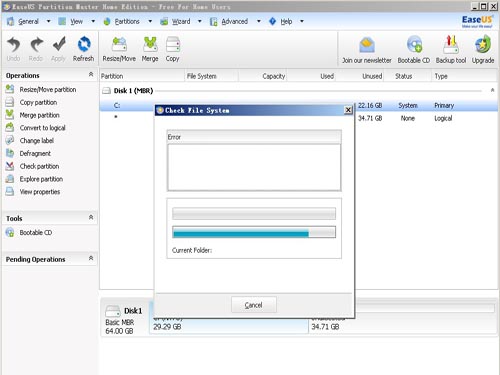Sort by the Unused column header
Viewport: 500px width, 375px height.
pyautogui.click(x=359, y=76)
